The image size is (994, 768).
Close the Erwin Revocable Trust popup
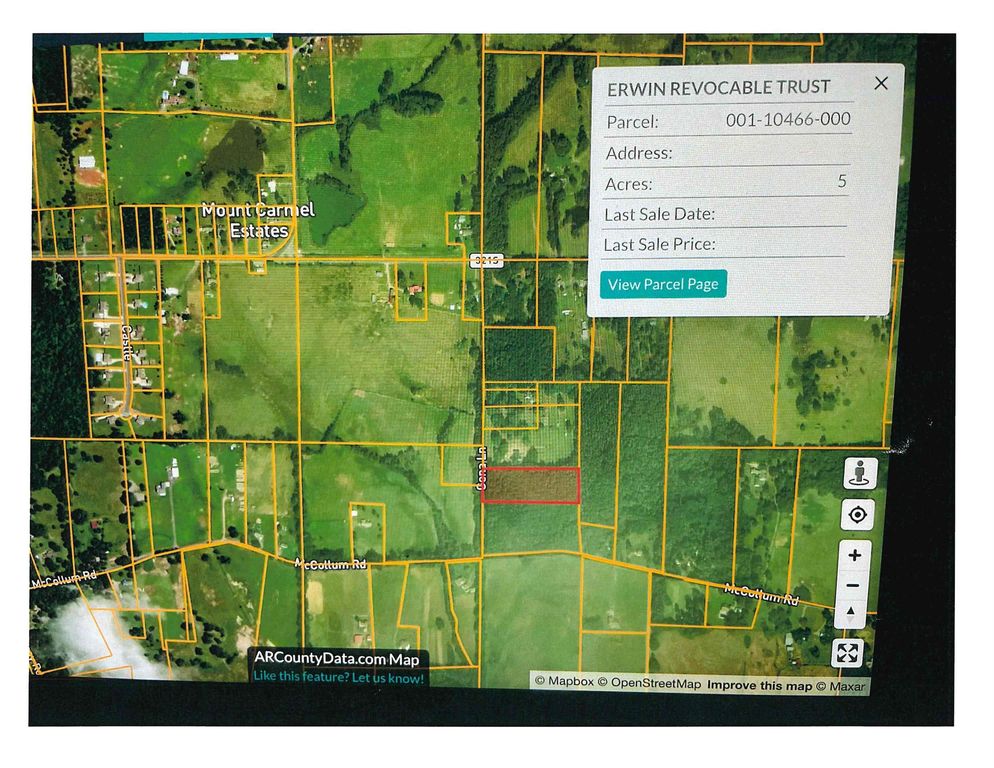pyautogui.click(x=880, y=83)
